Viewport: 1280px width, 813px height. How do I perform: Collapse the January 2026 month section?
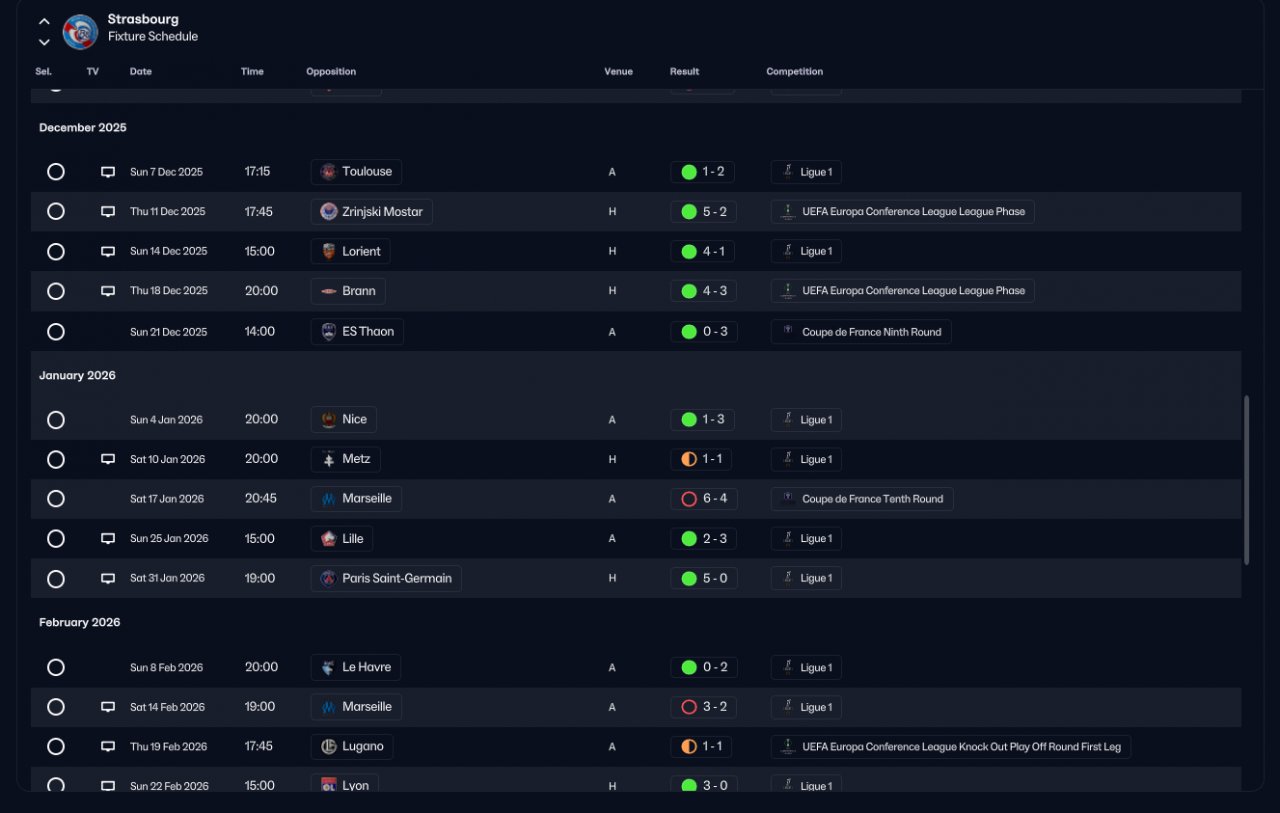click(x=77, y=376)
